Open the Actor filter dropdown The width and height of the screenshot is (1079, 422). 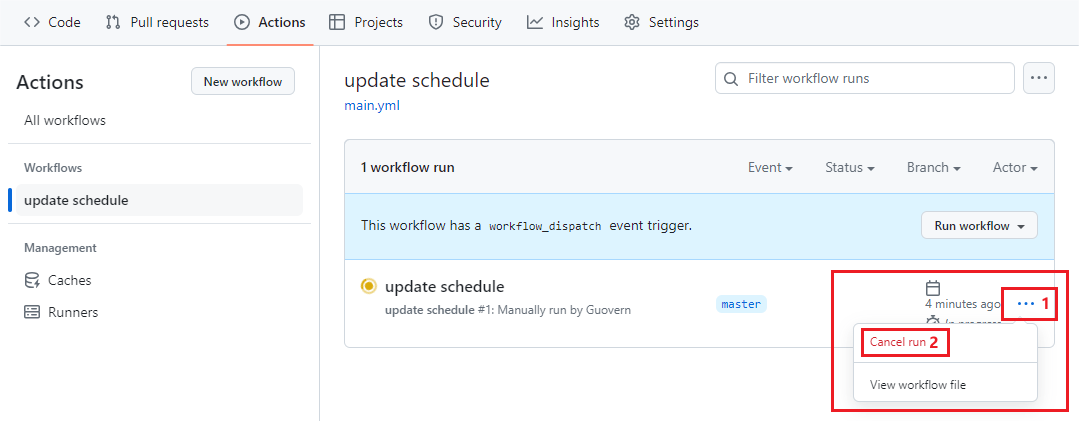point(1014,168)
